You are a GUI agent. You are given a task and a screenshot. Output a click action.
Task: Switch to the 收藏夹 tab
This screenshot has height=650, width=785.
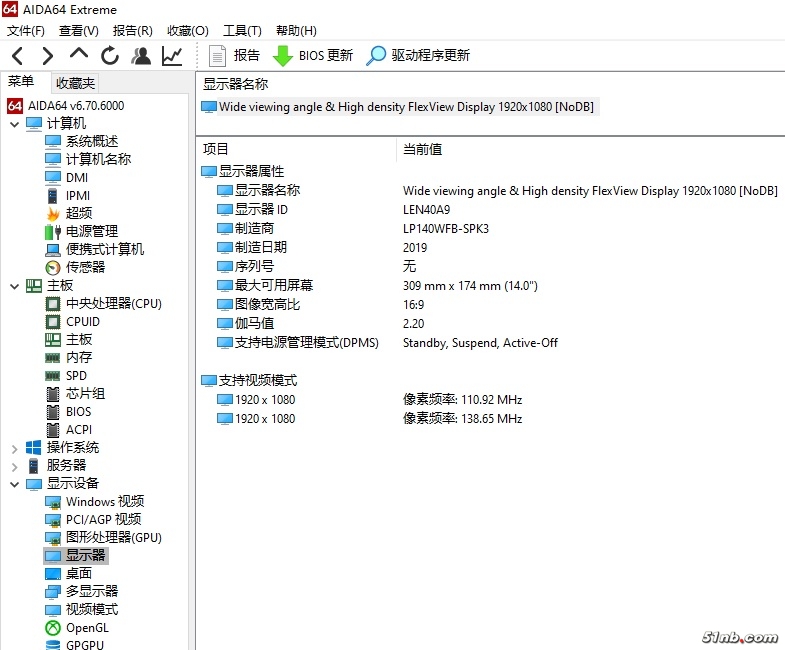(76, 83)
